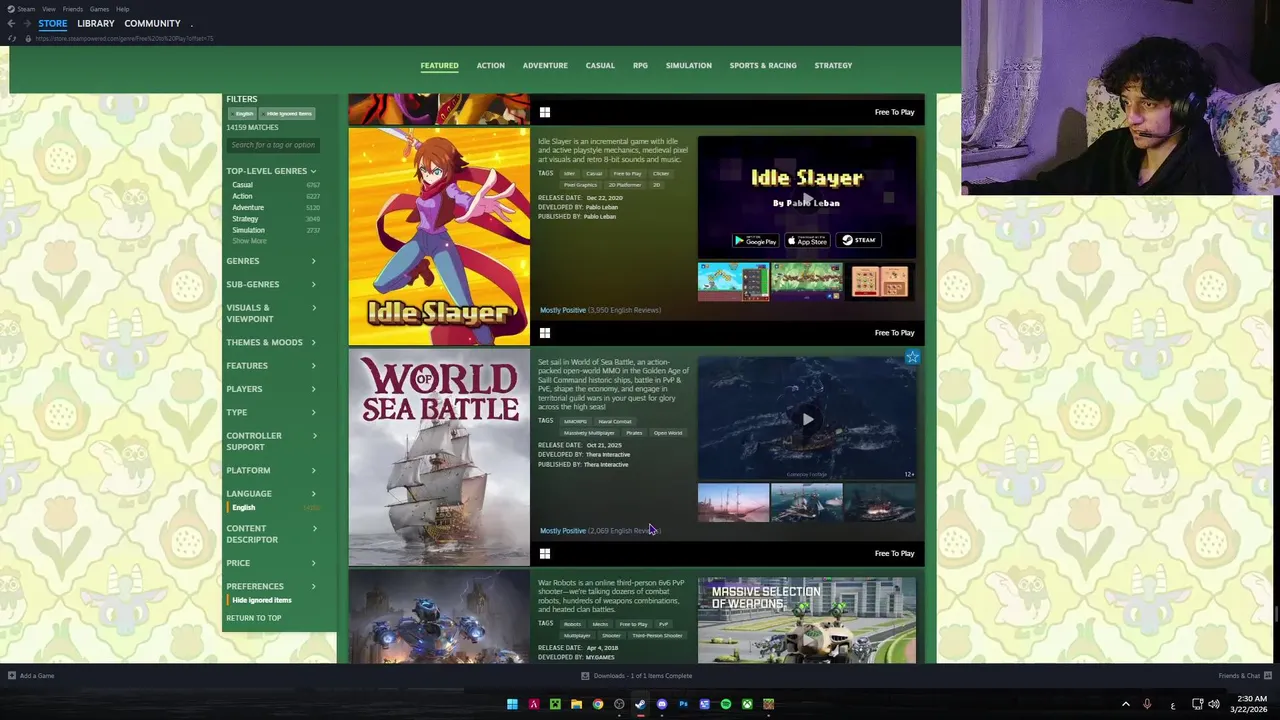
Task: Switch to the Sports & Racing tab
Action: [763, 66]
